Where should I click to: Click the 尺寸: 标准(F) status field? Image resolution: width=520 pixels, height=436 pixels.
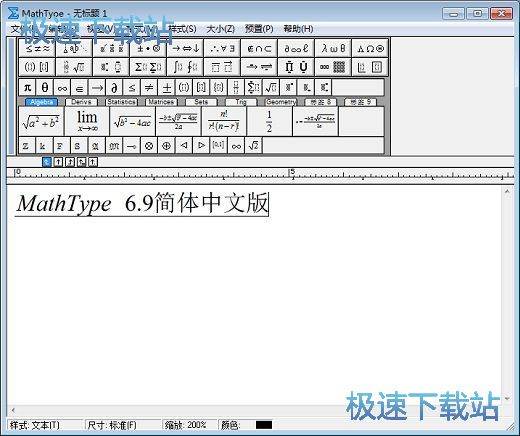[123, 425]
